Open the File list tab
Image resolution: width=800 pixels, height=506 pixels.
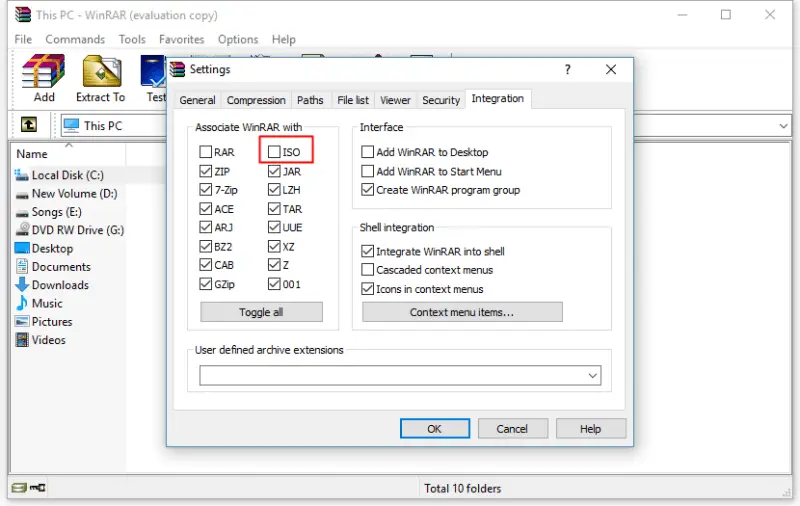(x=353, y=100)
